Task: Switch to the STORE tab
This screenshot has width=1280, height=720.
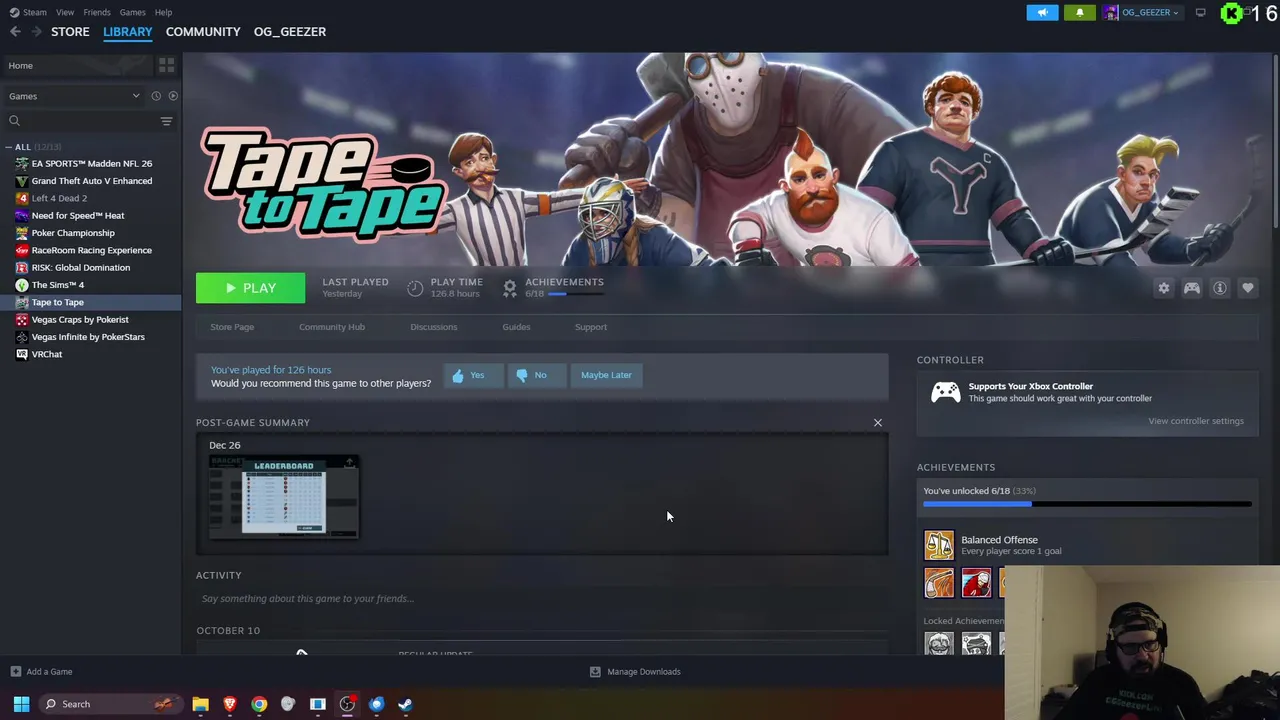Action: pos(70,32)
